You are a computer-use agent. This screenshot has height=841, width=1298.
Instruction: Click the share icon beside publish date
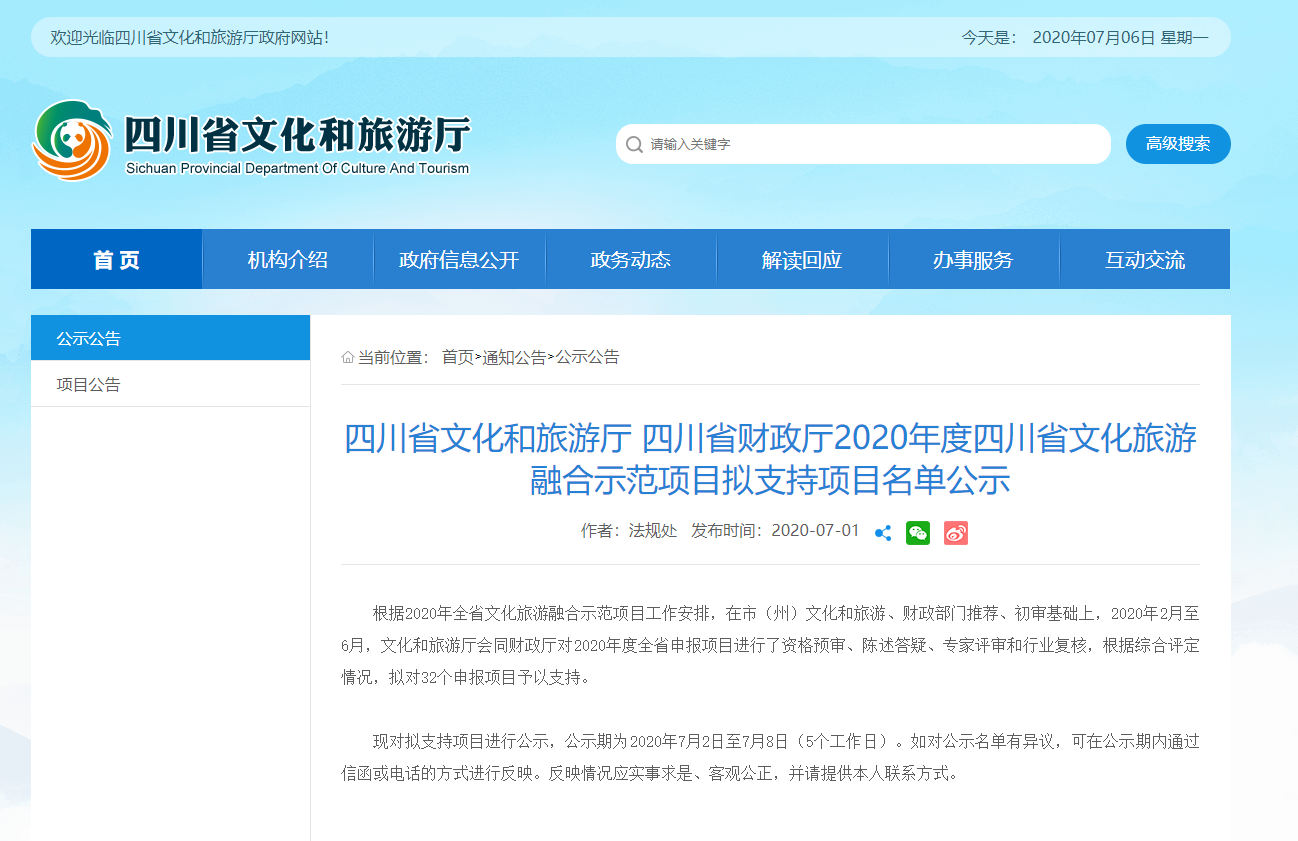coord(883,533)
